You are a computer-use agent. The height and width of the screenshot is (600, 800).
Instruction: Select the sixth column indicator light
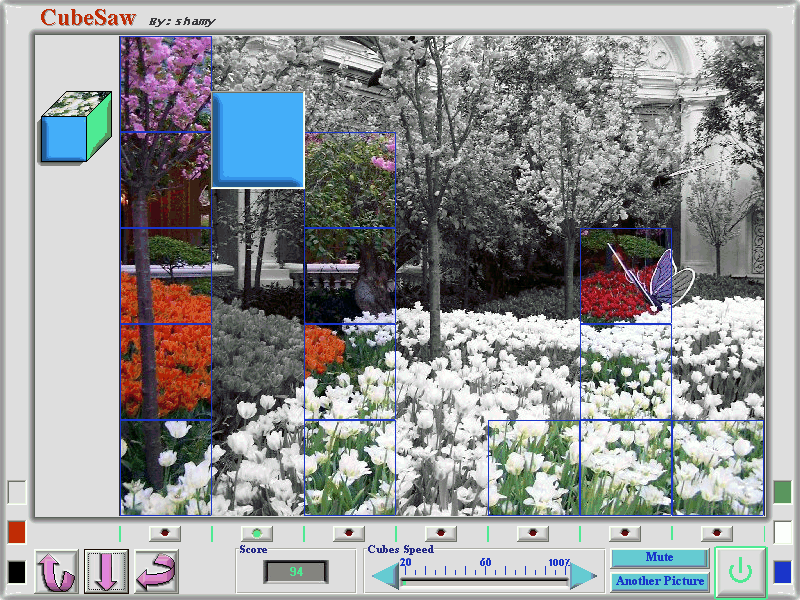click(625, 533)
